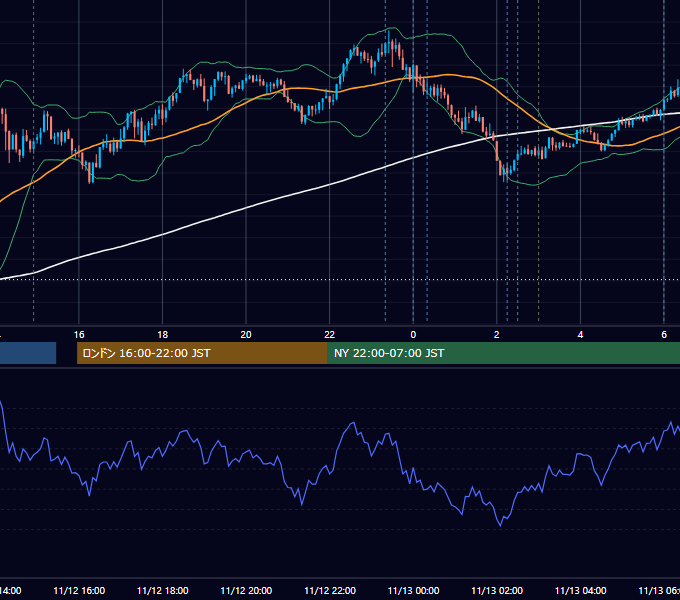The width and height of the screenshot is (680, 600).
Task: Click "11/12 16:00" on the lower time axis
Action: 79,590
